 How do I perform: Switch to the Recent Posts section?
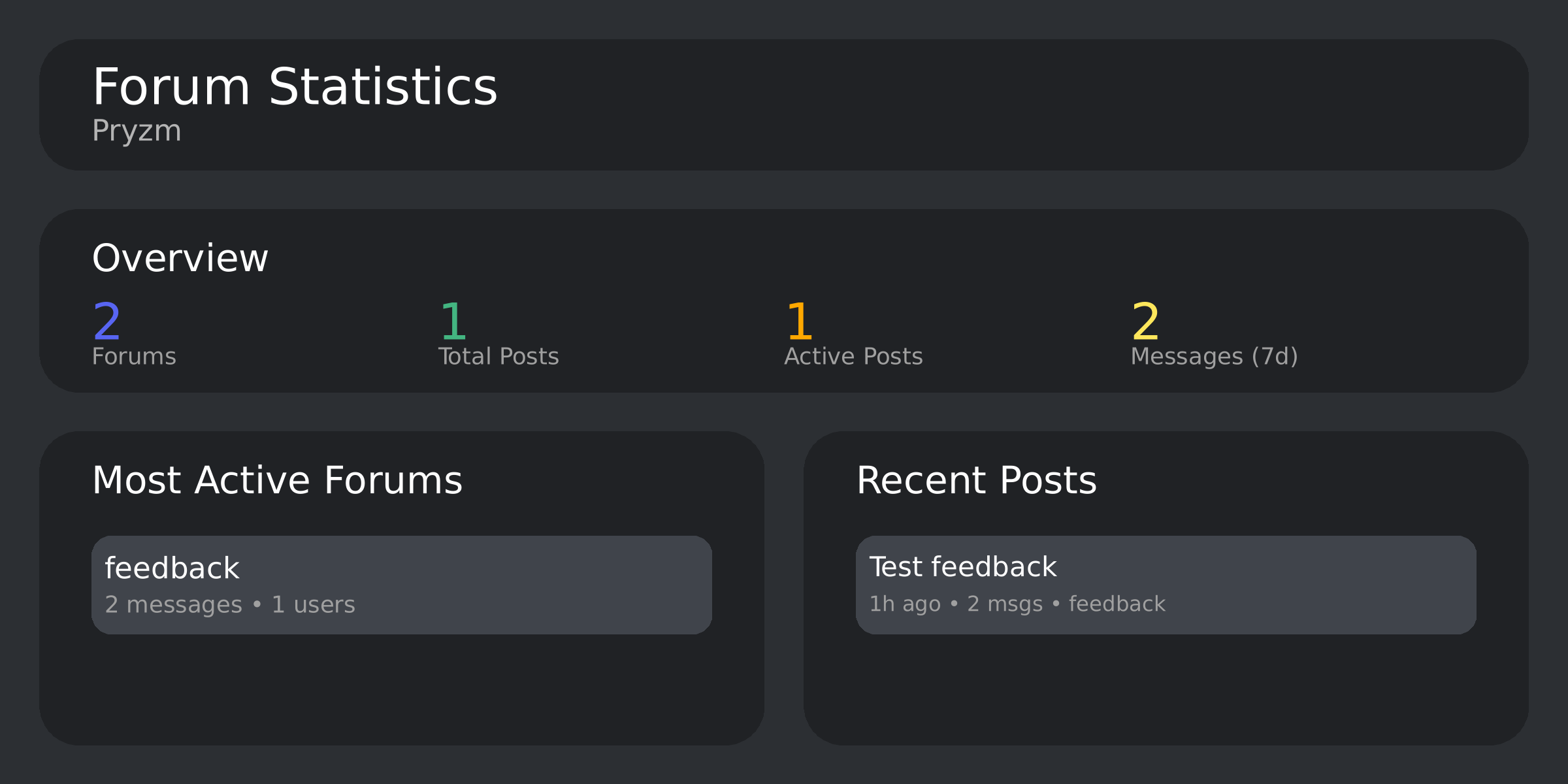[x=977, y=479]
